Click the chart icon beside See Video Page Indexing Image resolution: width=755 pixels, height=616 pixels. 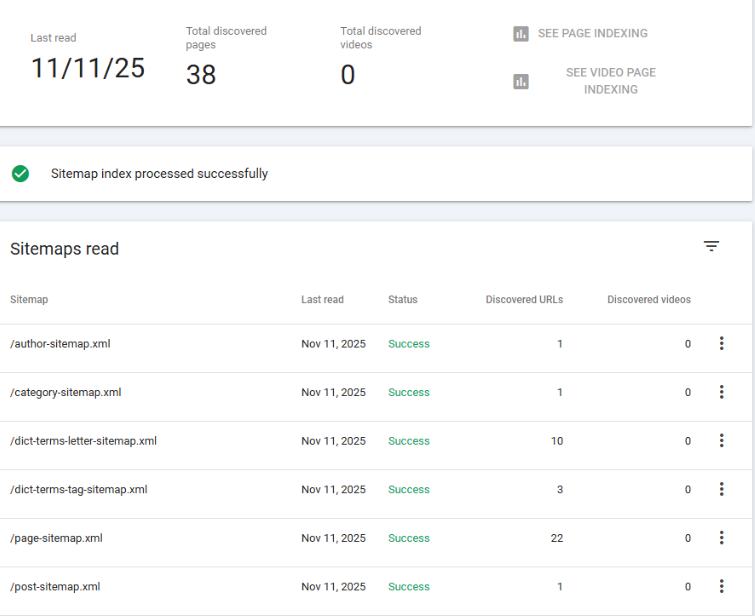click(x=521, y=81)
